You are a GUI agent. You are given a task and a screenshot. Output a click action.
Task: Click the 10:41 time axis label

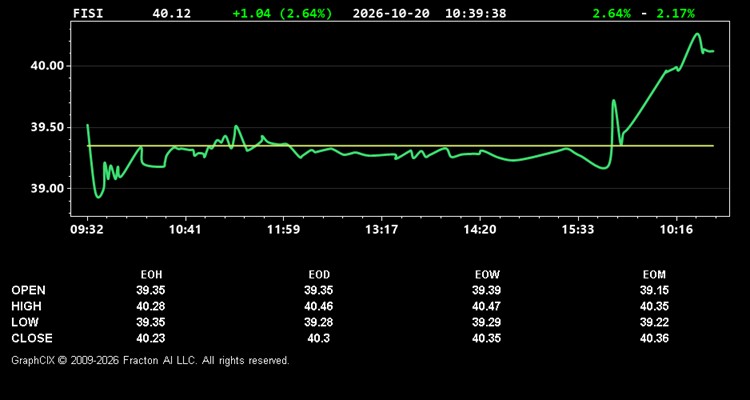(x=185, y=230)
